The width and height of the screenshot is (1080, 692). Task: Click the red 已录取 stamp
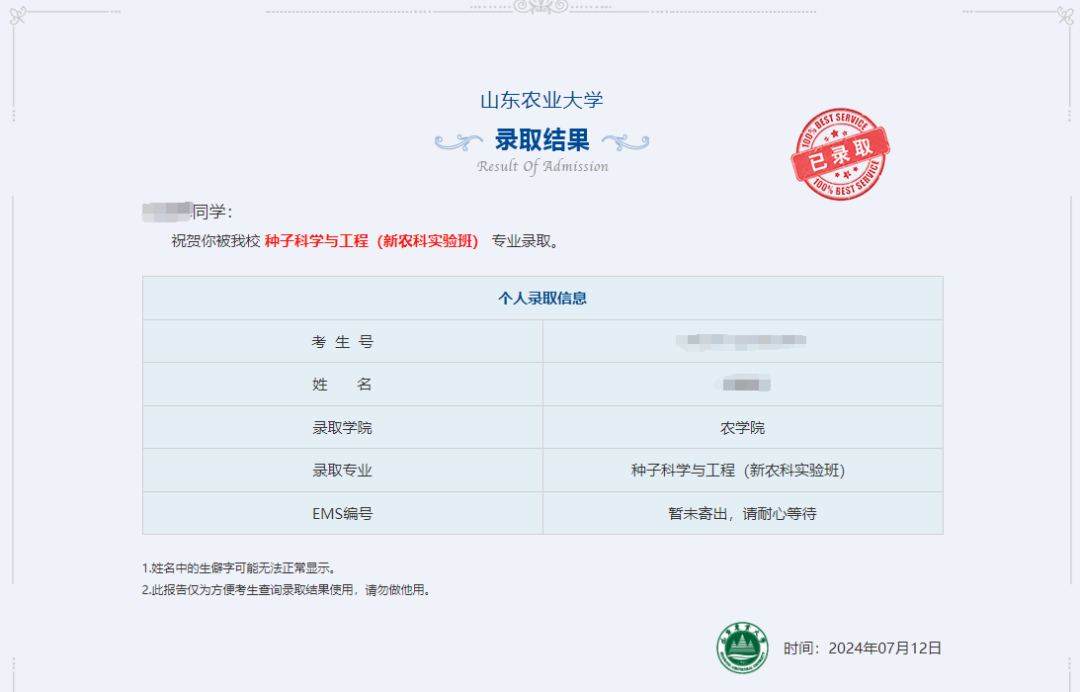pyautogui.click(x=840, y=154)
